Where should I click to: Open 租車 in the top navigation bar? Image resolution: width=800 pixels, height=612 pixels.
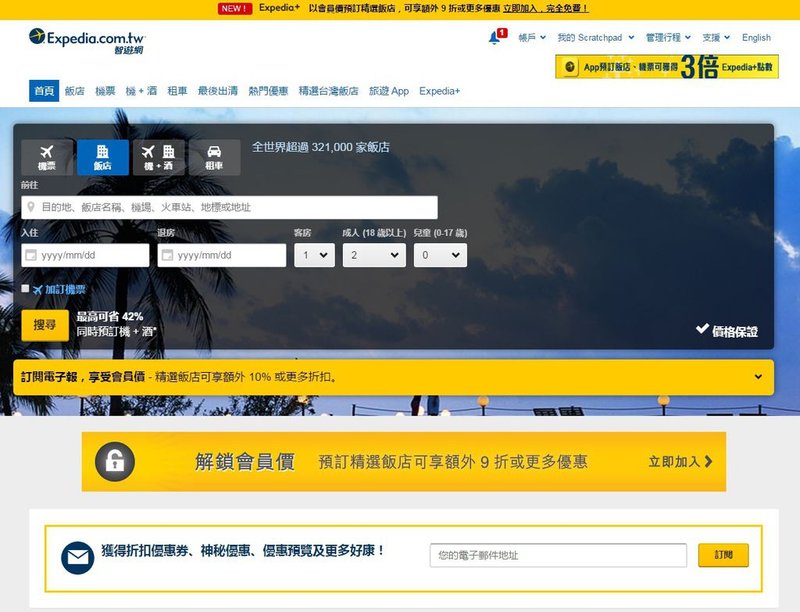[x=178, y=91]
